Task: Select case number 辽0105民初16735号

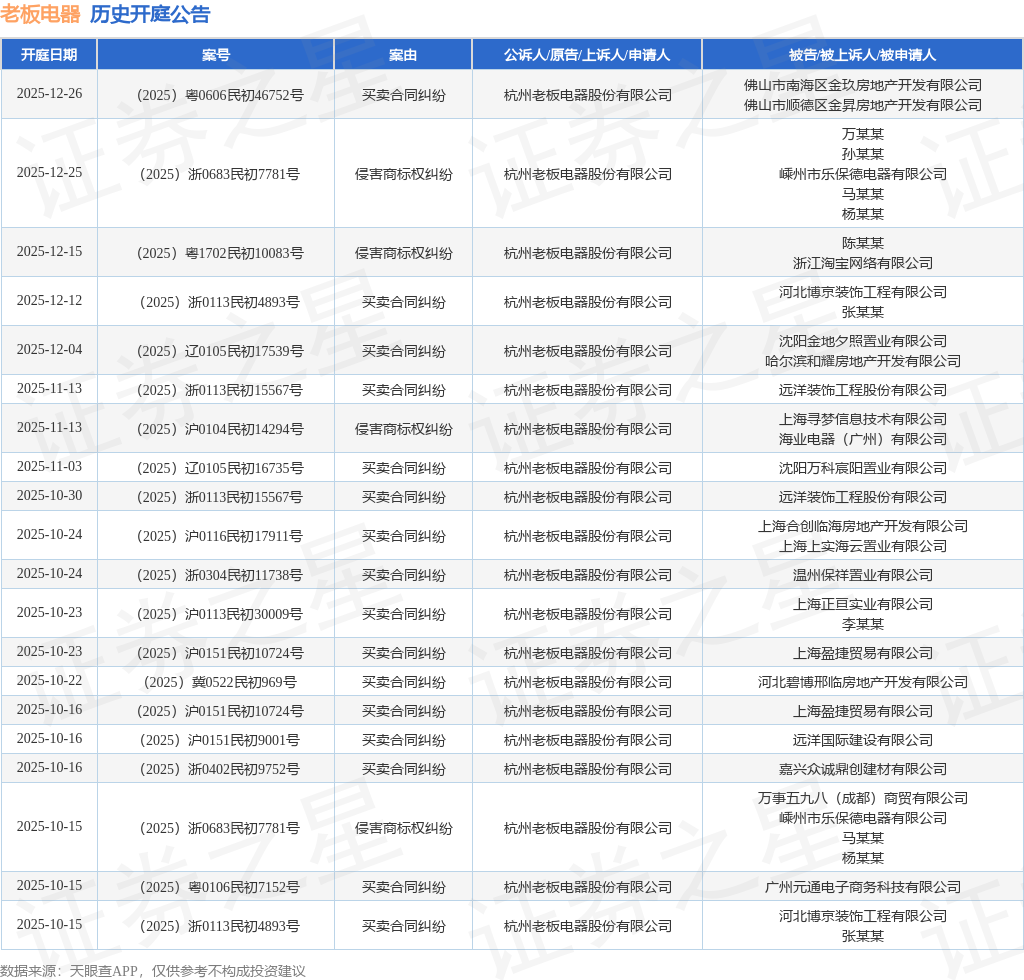Action: 244,468
